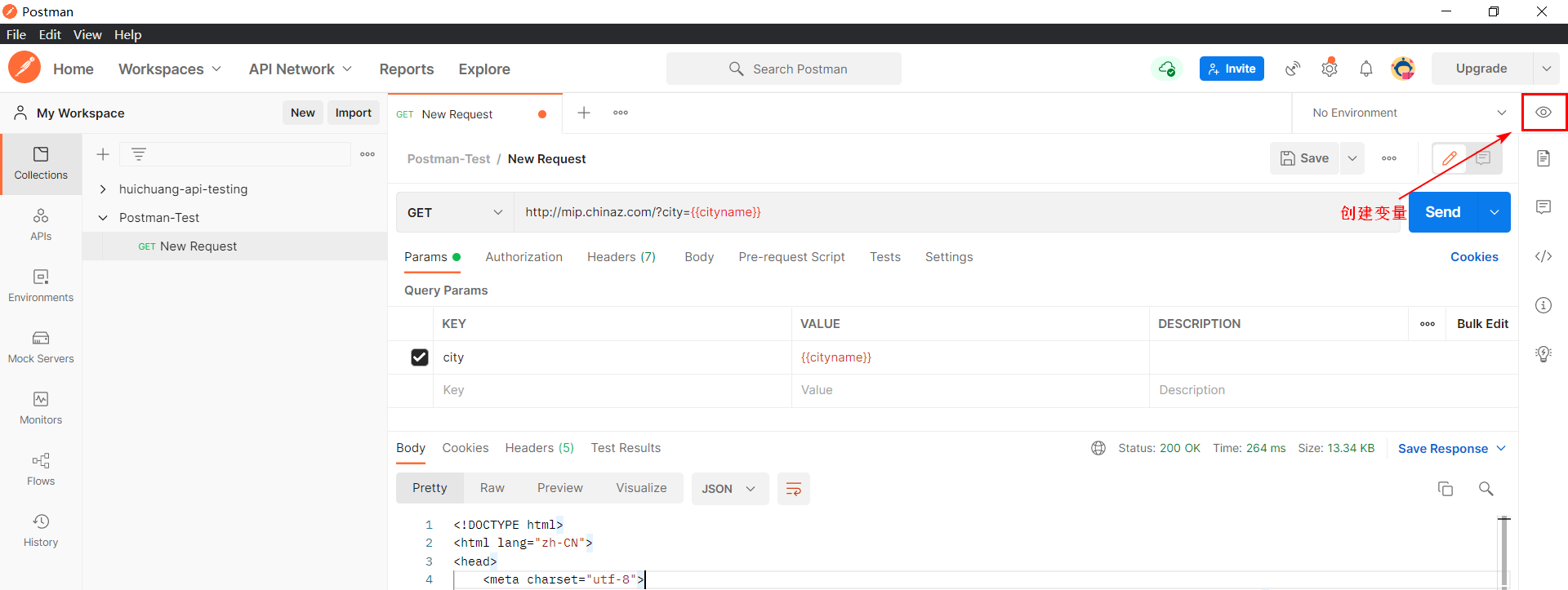Screen dimensions: 1568x590
Task: Select the Raw response view
Action: (492, 488)
